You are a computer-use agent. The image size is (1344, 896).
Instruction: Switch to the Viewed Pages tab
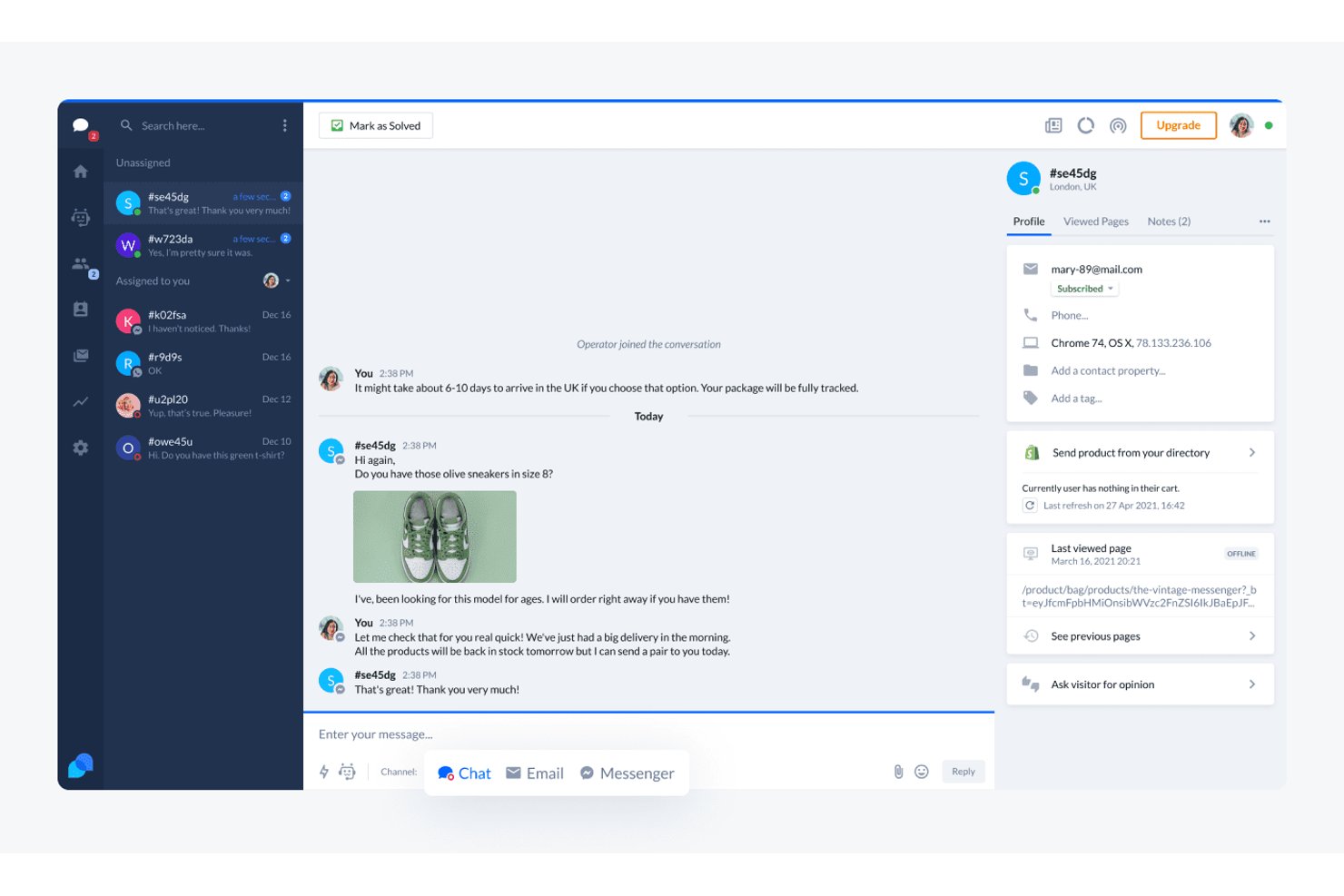point(1096,222)
